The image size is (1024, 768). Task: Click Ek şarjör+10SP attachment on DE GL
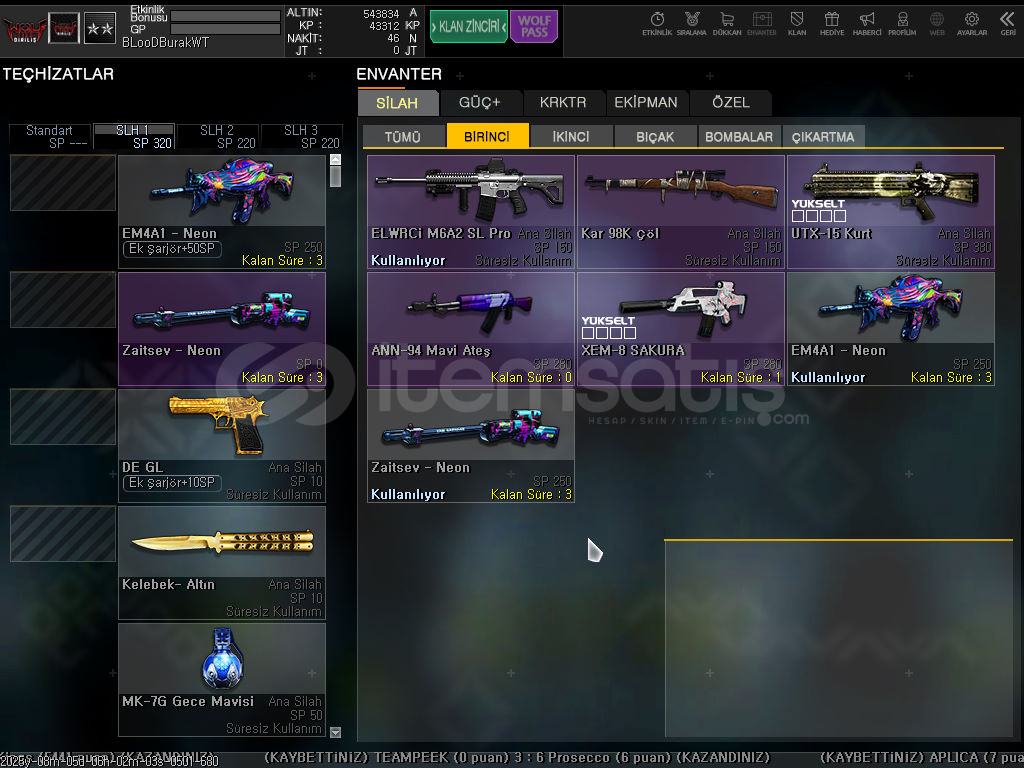(x=172, y=483)
